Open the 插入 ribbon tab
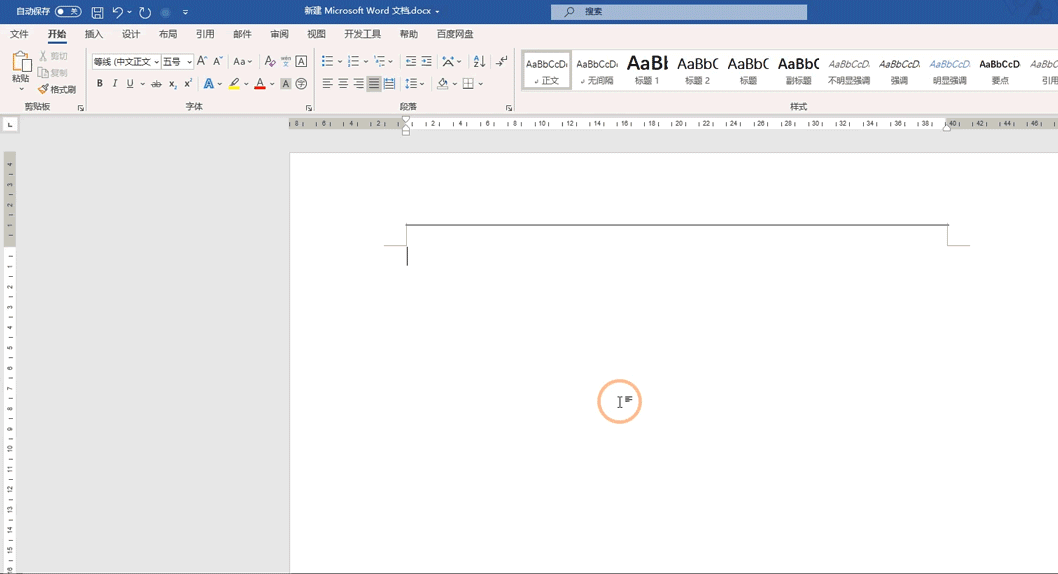 94,34
